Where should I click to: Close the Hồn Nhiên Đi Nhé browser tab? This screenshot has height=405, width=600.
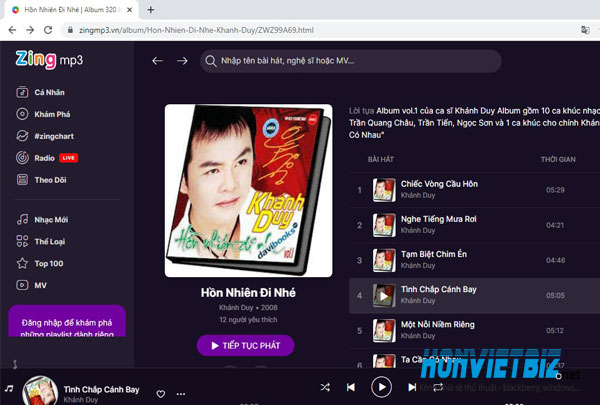[x=130, y=10]
